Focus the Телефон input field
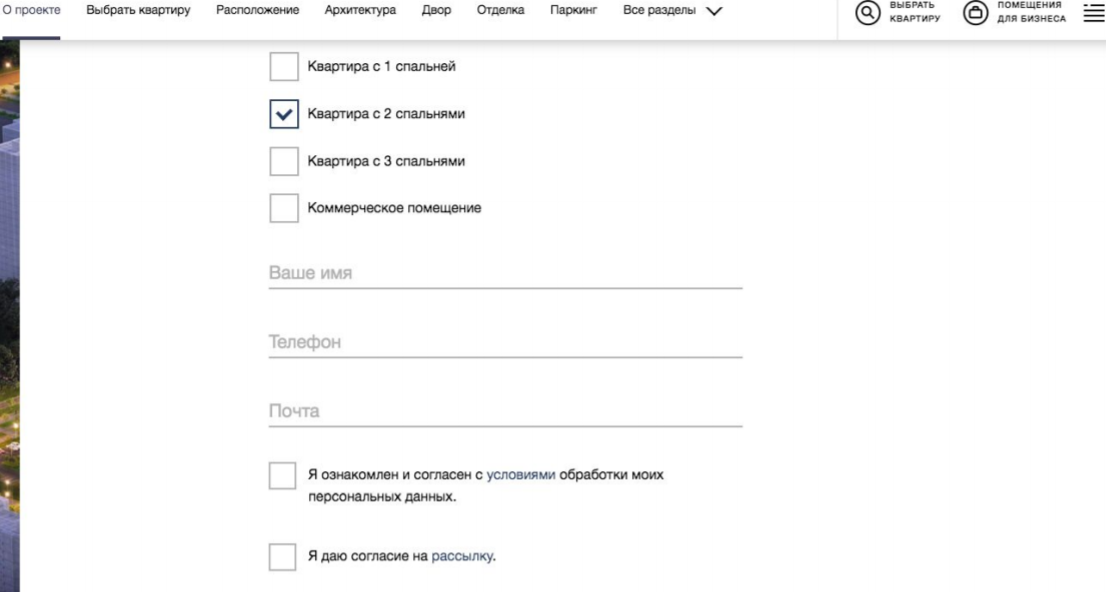1106x592 pixels. tap(505, 342)
